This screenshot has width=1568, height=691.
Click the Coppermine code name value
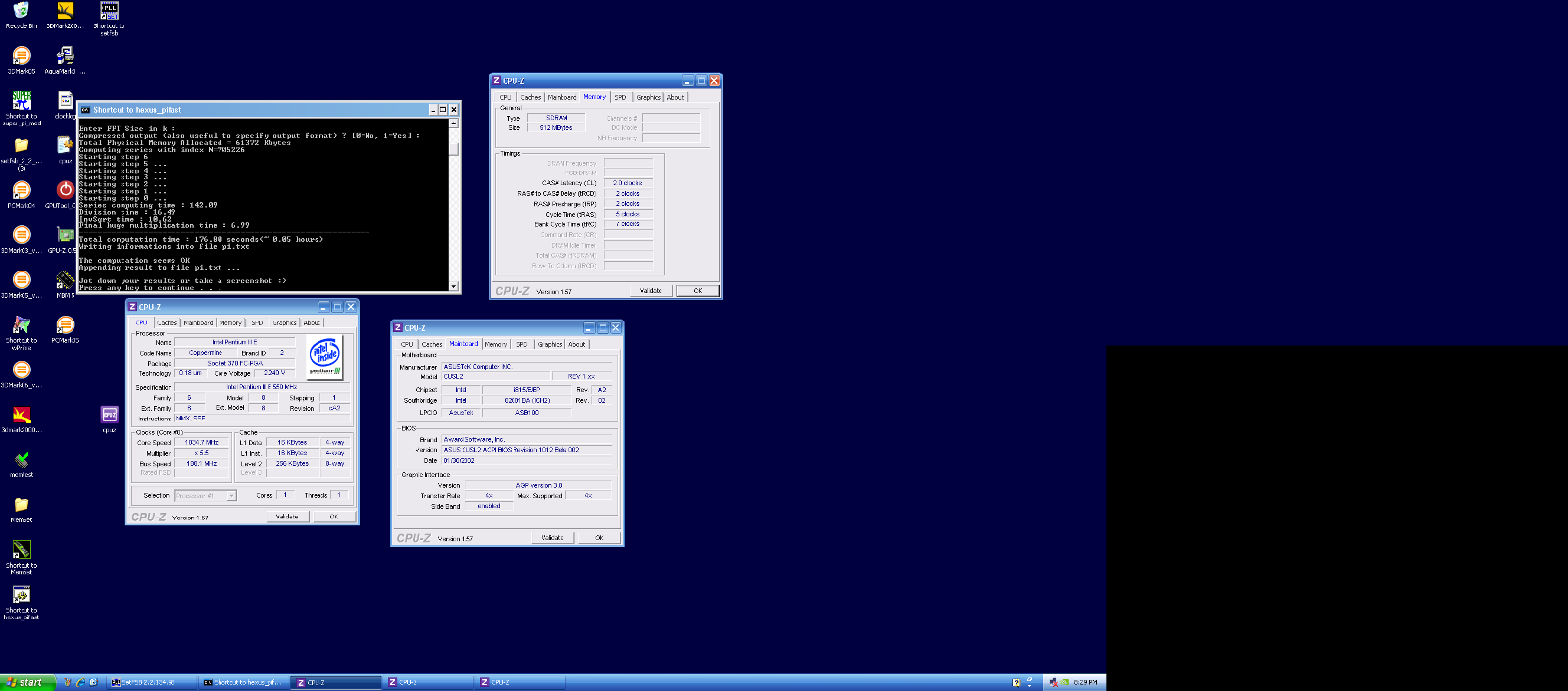click(x=206, y=353)
